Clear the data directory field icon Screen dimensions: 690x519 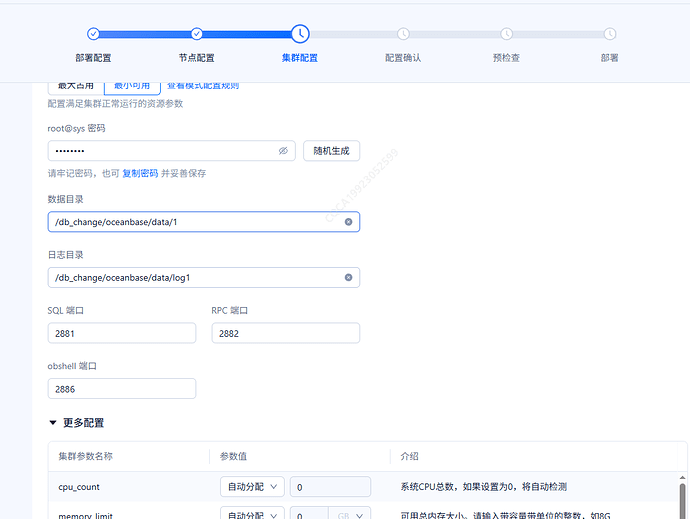tap(348, 222)
